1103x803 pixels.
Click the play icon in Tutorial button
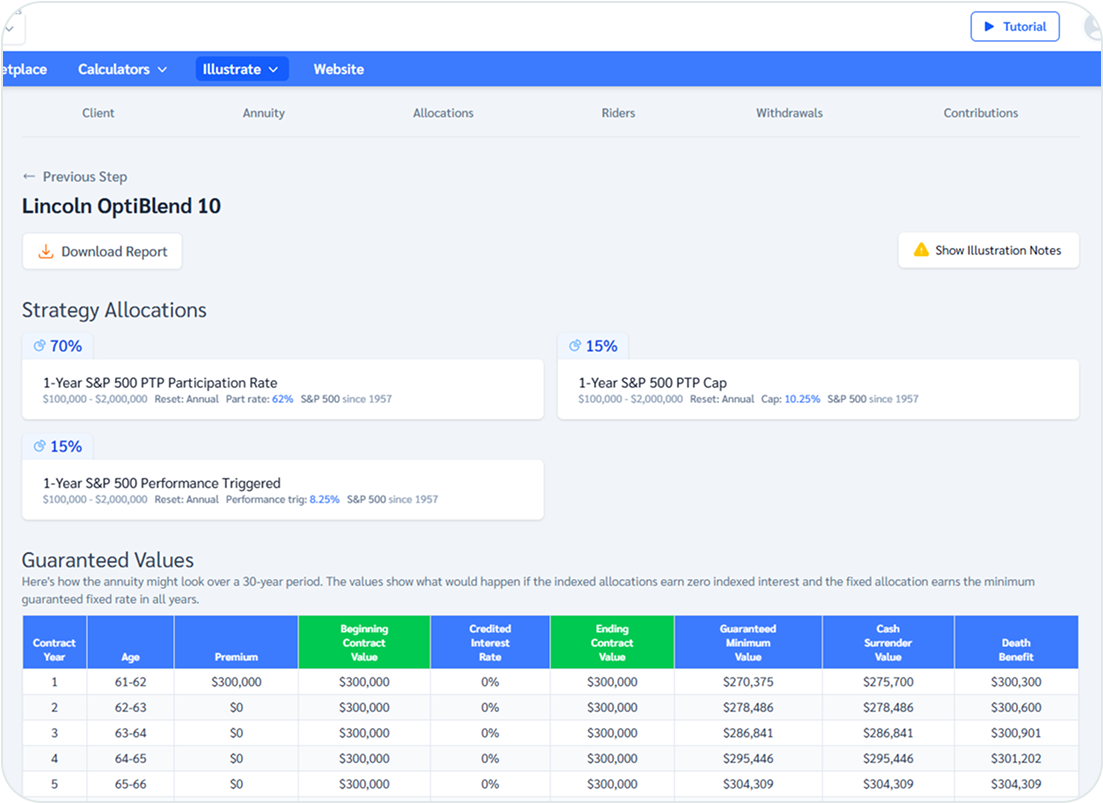click(989, 27)
